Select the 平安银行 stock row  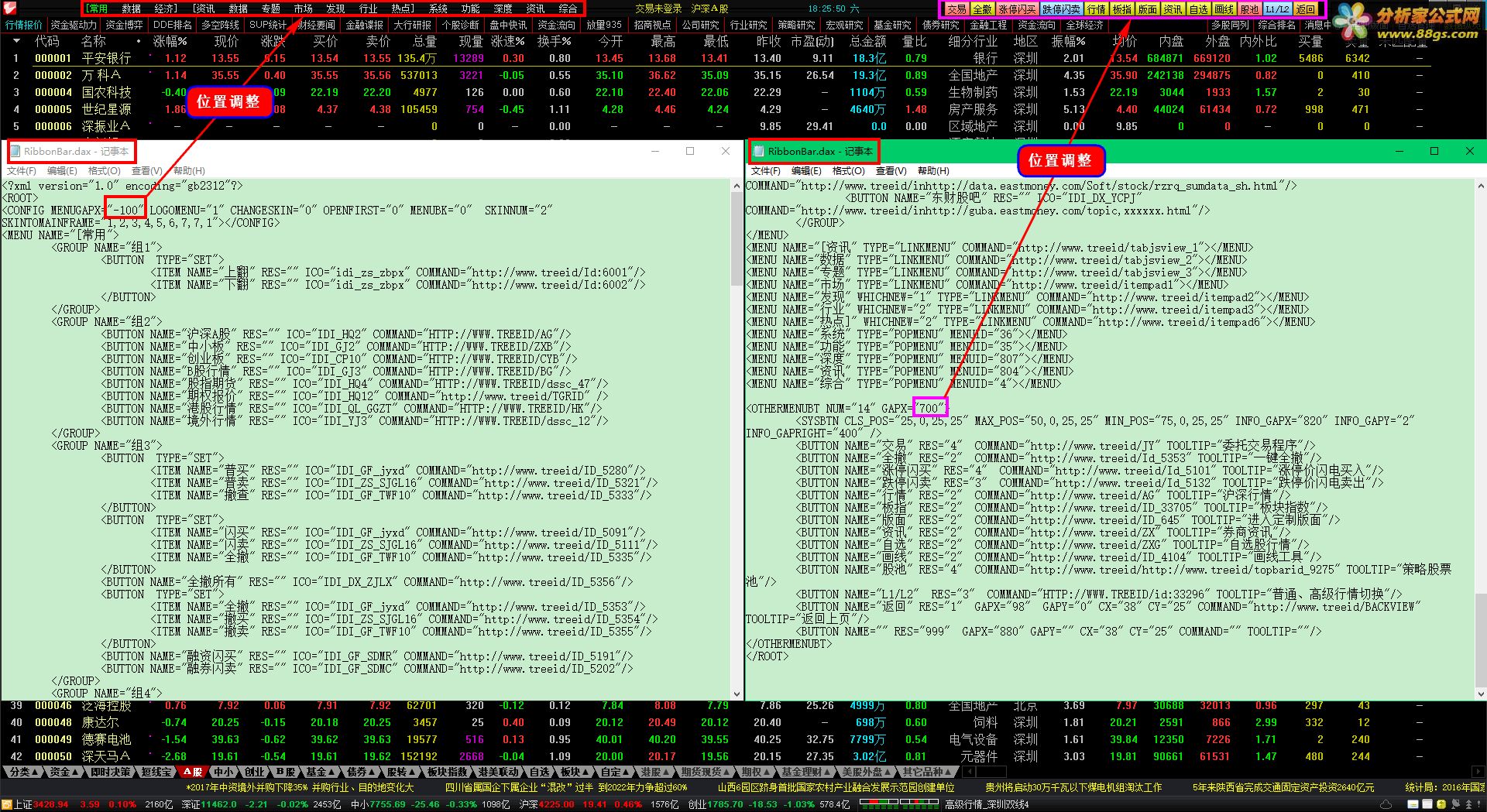point(743,58)
